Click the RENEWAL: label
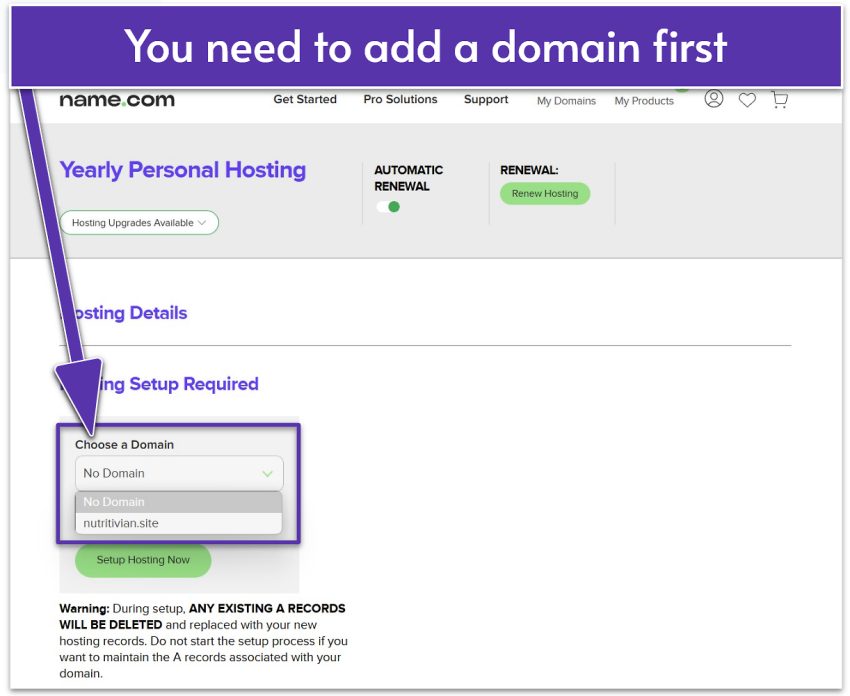Viewport: 850px width, 696px height. point(529,170)
